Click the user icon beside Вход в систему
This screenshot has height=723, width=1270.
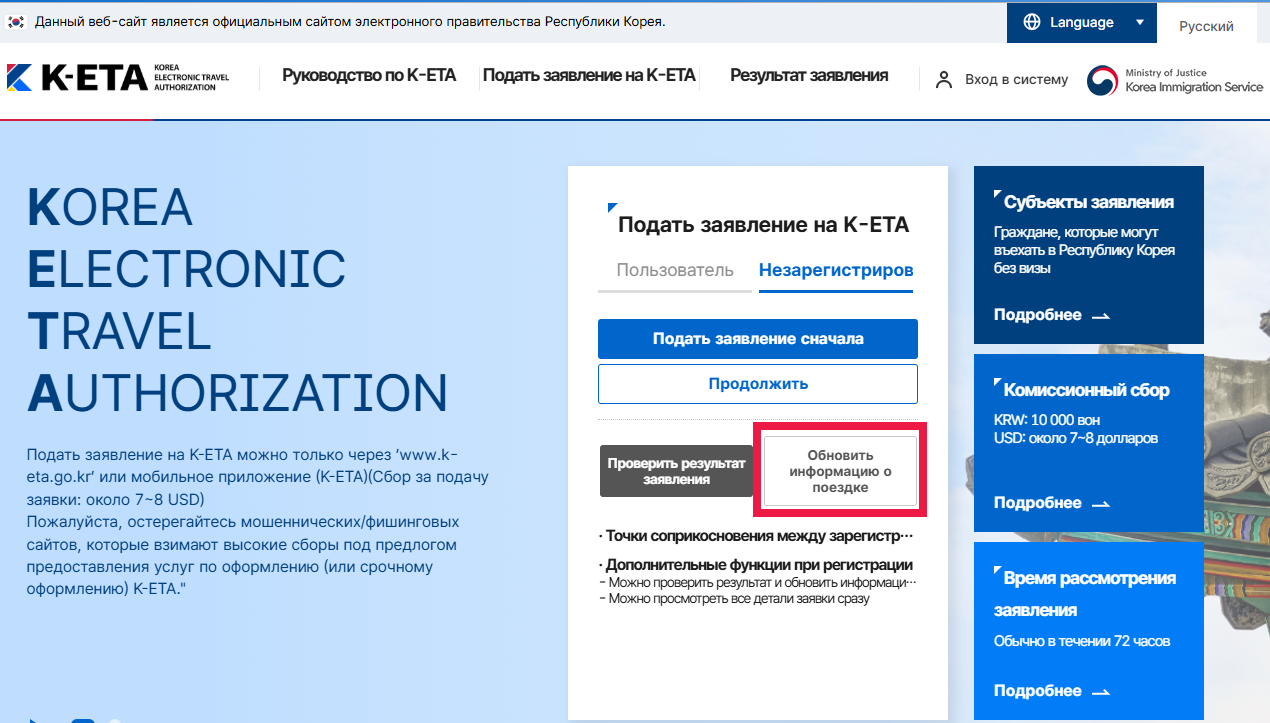click(x=944, y=80)
